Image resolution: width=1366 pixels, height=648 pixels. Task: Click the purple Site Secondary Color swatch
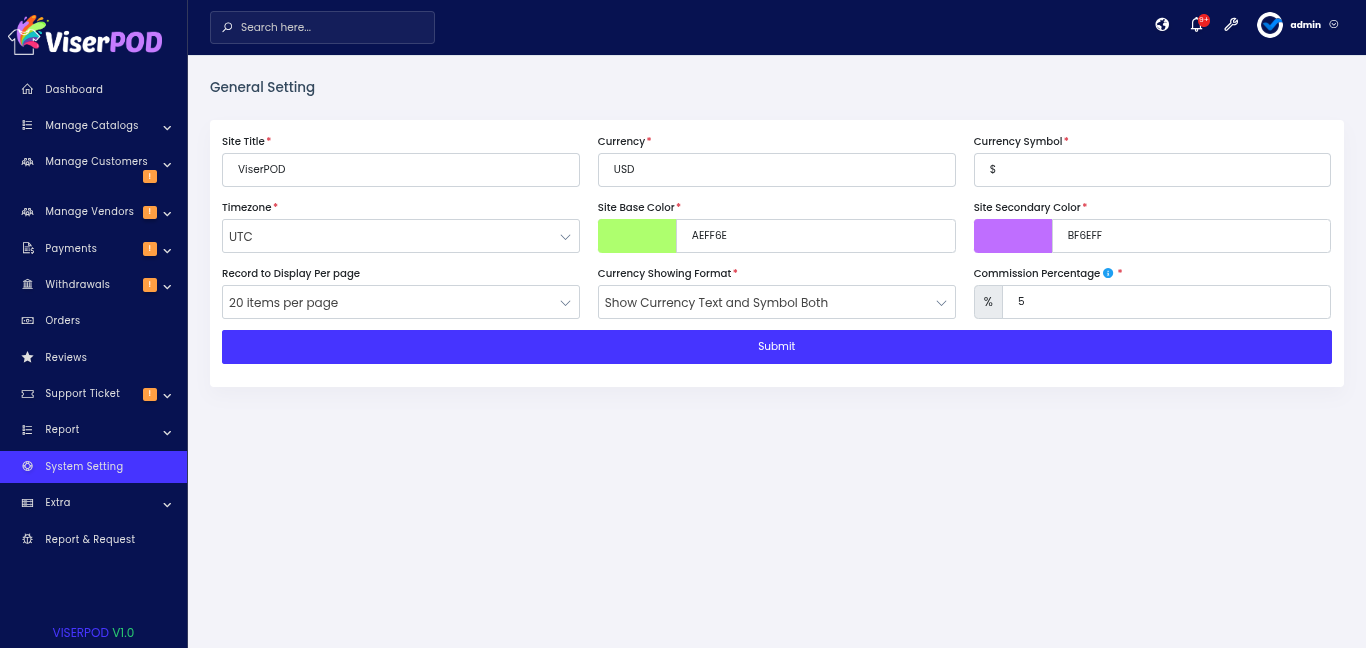[x=1013, y=237]
